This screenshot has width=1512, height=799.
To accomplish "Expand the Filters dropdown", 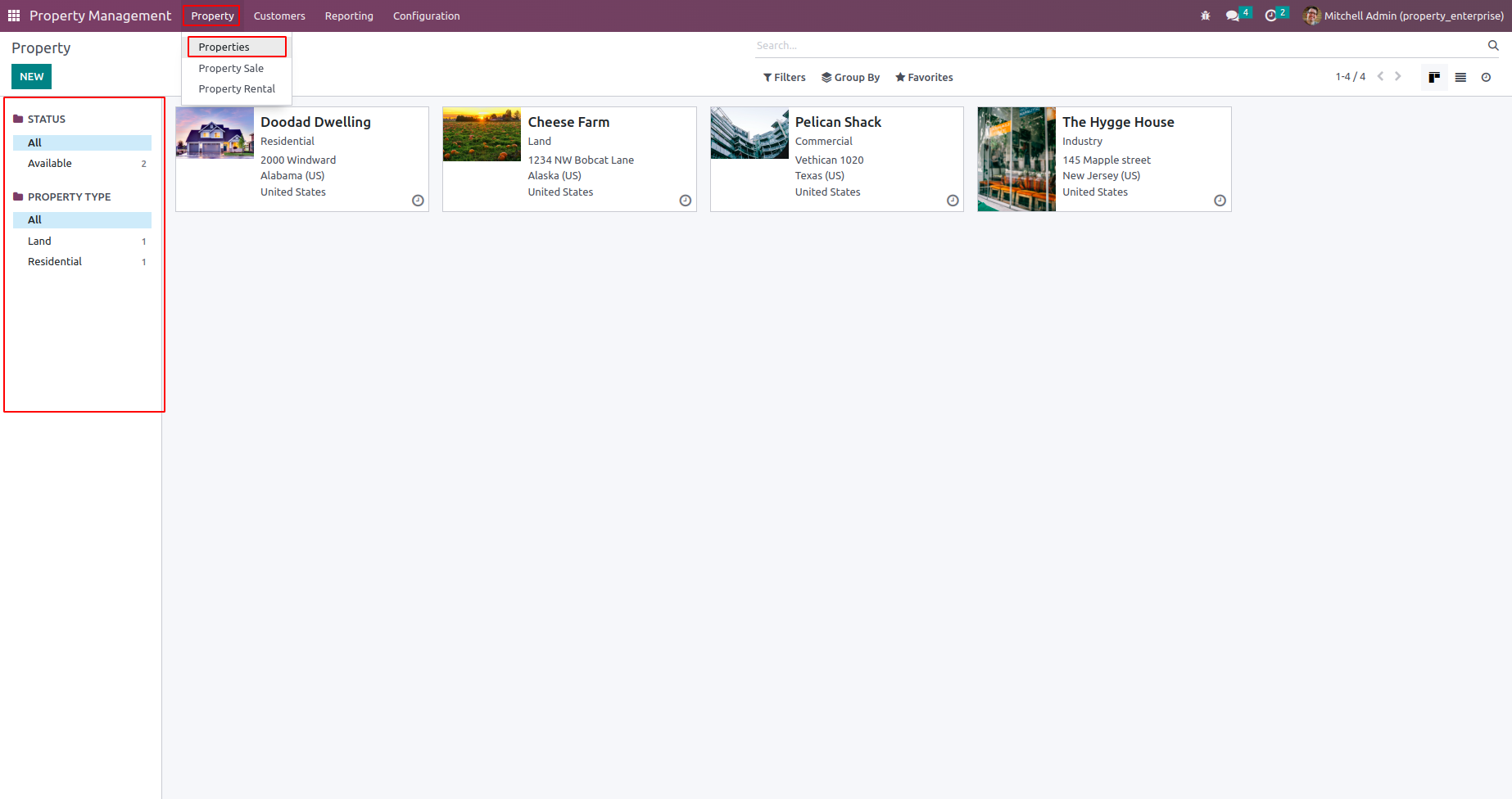I will (784, 77).
